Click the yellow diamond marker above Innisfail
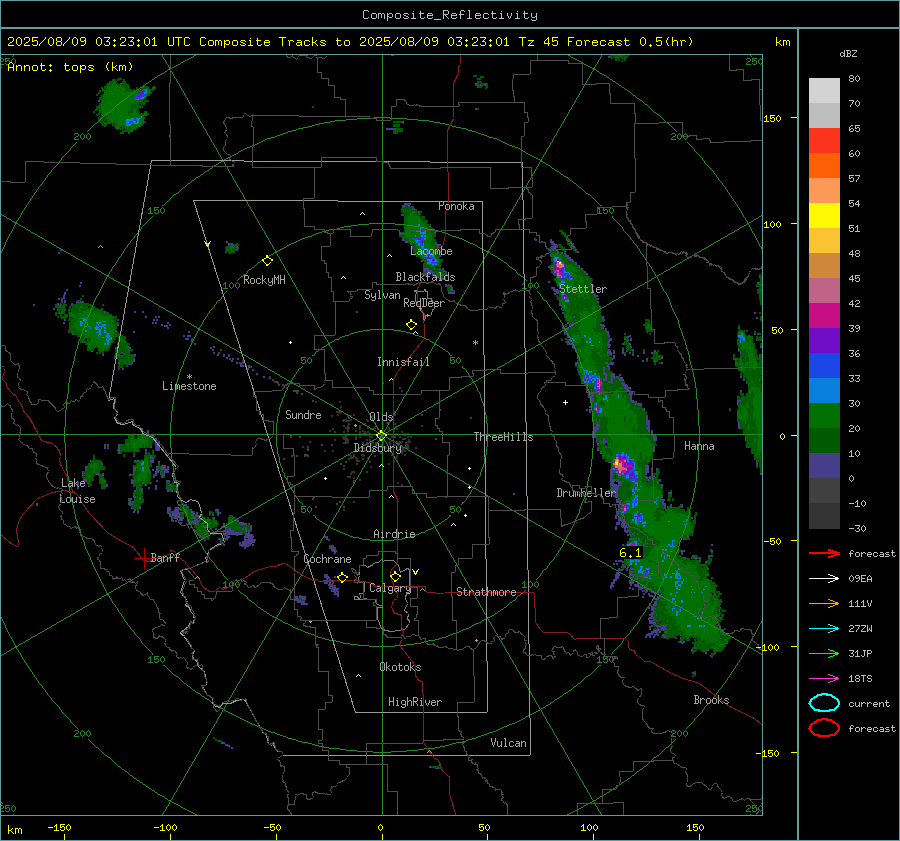This screenshot has height=841, width=900. click(x=411, y=325)
